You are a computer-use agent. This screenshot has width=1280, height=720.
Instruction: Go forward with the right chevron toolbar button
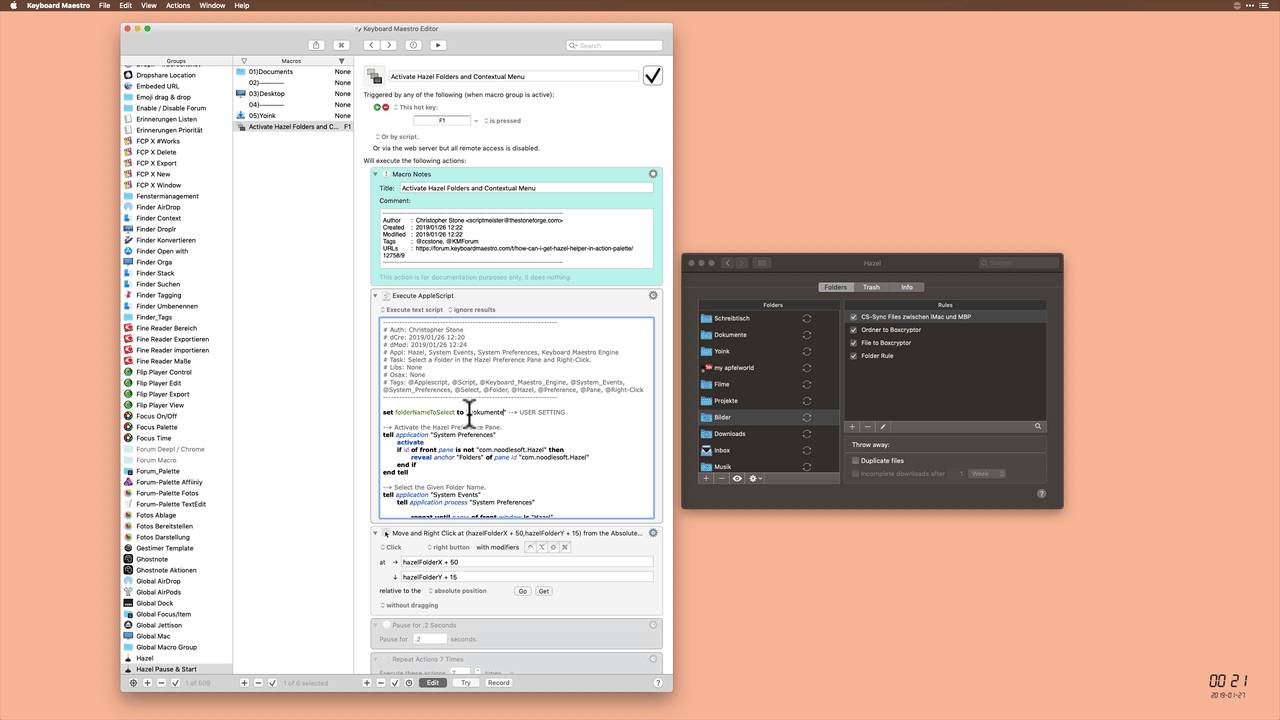click(388, 45)
